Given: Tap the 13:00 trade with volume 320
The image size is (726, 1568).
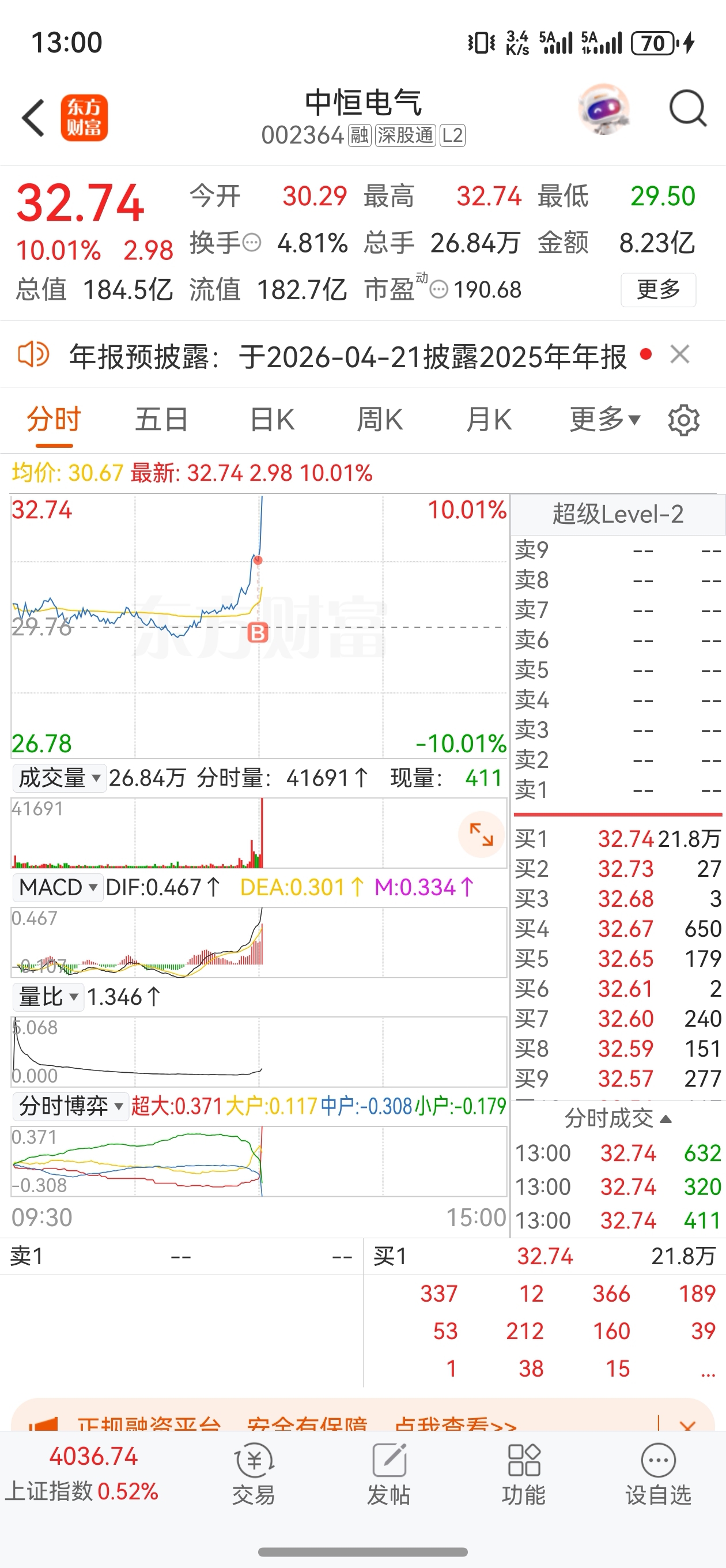Looking at the screenshot, I should [618, 1186].
